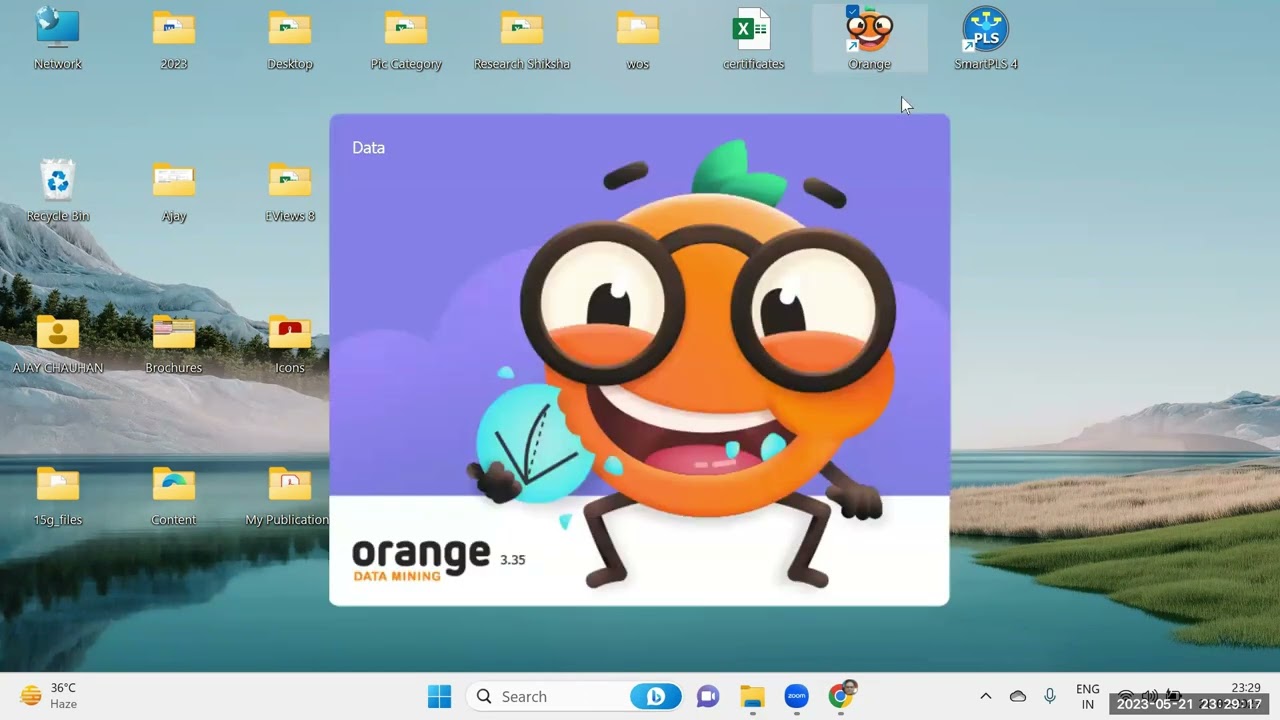Open the Network desktop icon
1280x720 pixels.
[x=58, y=39]
